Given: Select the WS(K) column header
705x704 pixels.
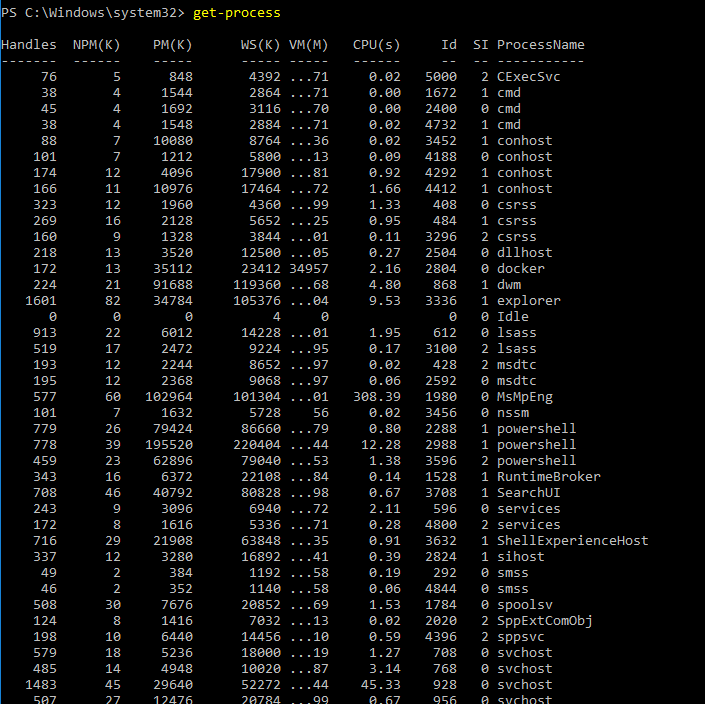Looking at the screenshot, I should click(x=260, y=45).
